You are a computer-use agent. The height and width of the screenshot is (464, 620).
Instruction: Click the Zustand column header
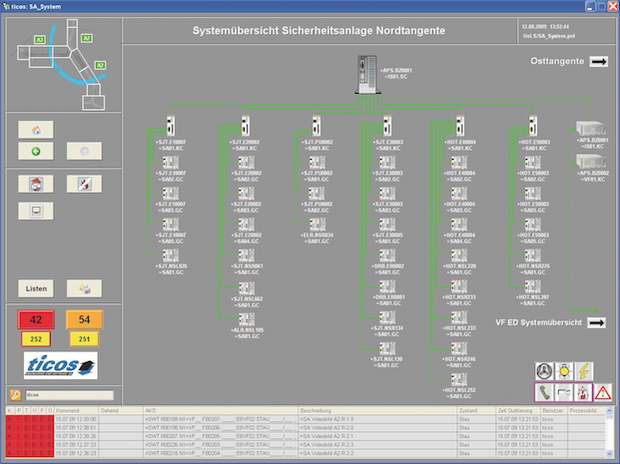(x=476, y=411)
